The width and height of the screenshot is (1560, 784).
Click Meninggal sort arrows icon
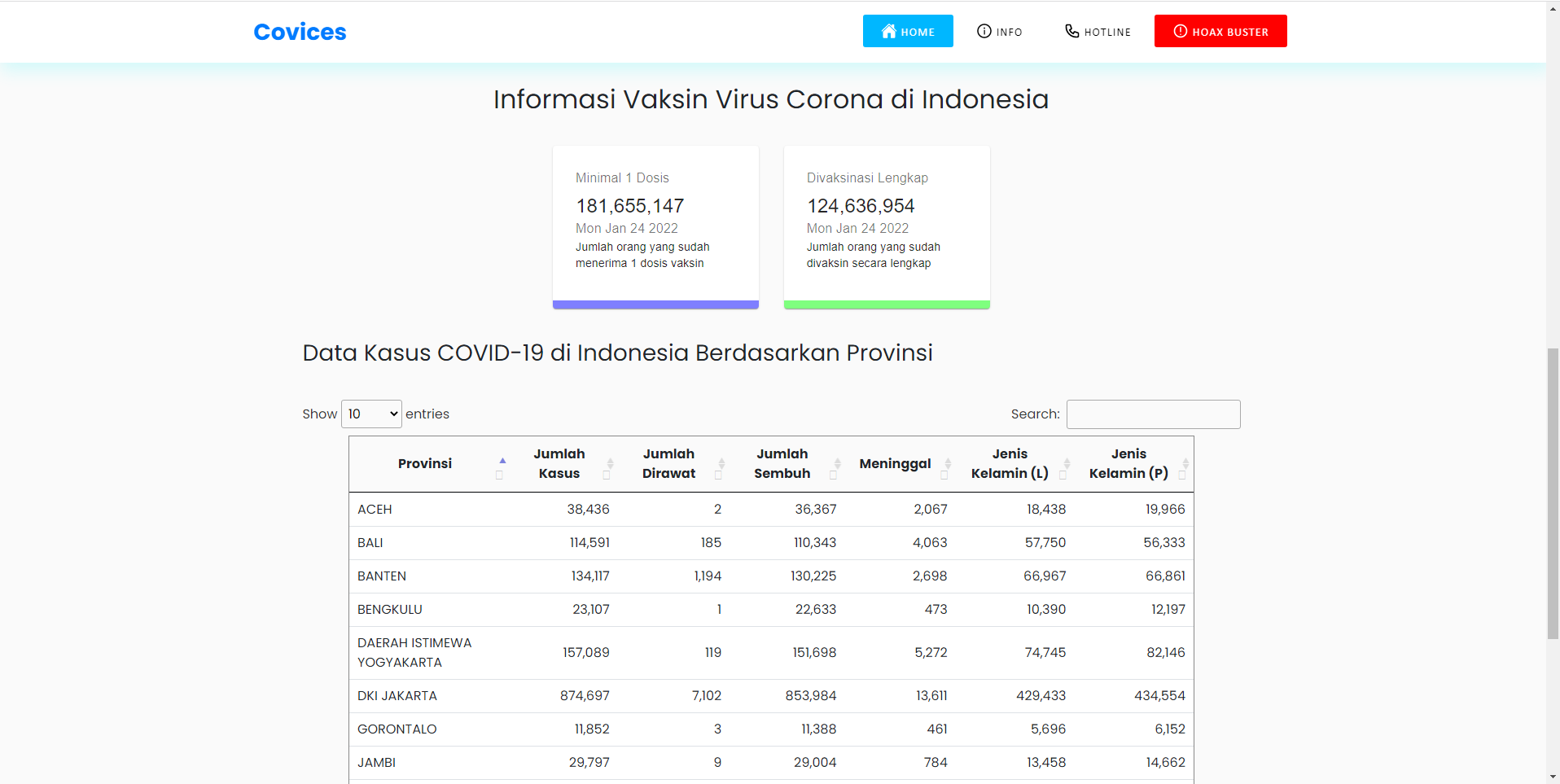coord(948,464)
